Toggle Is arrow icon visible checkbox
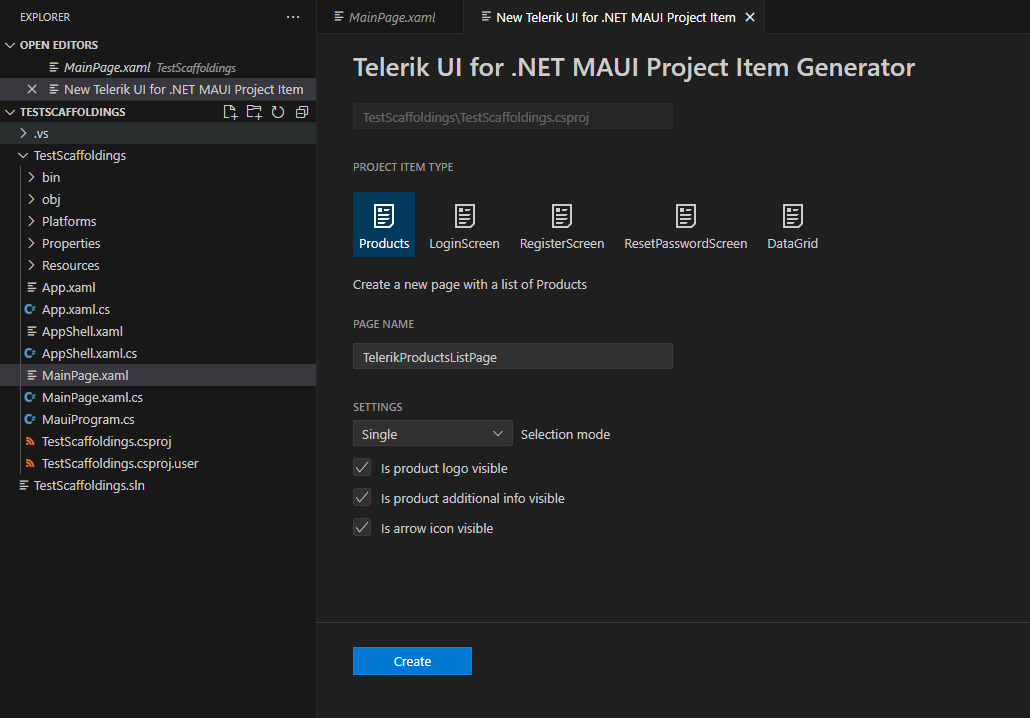Screen dimensions: 1030x718 (x=362, y=527)
